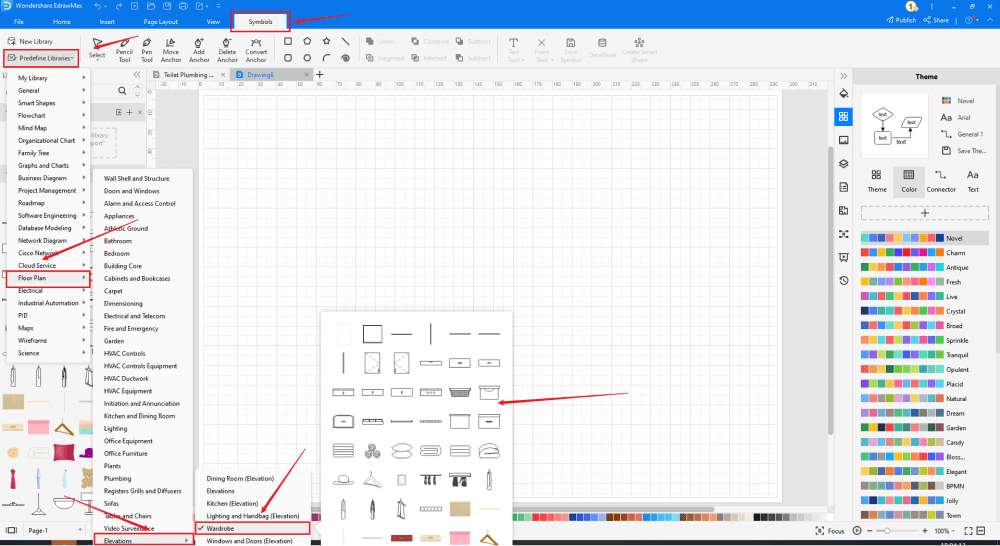Open the File menu
Screen dimensions: 1000x546
pos(19,22)
